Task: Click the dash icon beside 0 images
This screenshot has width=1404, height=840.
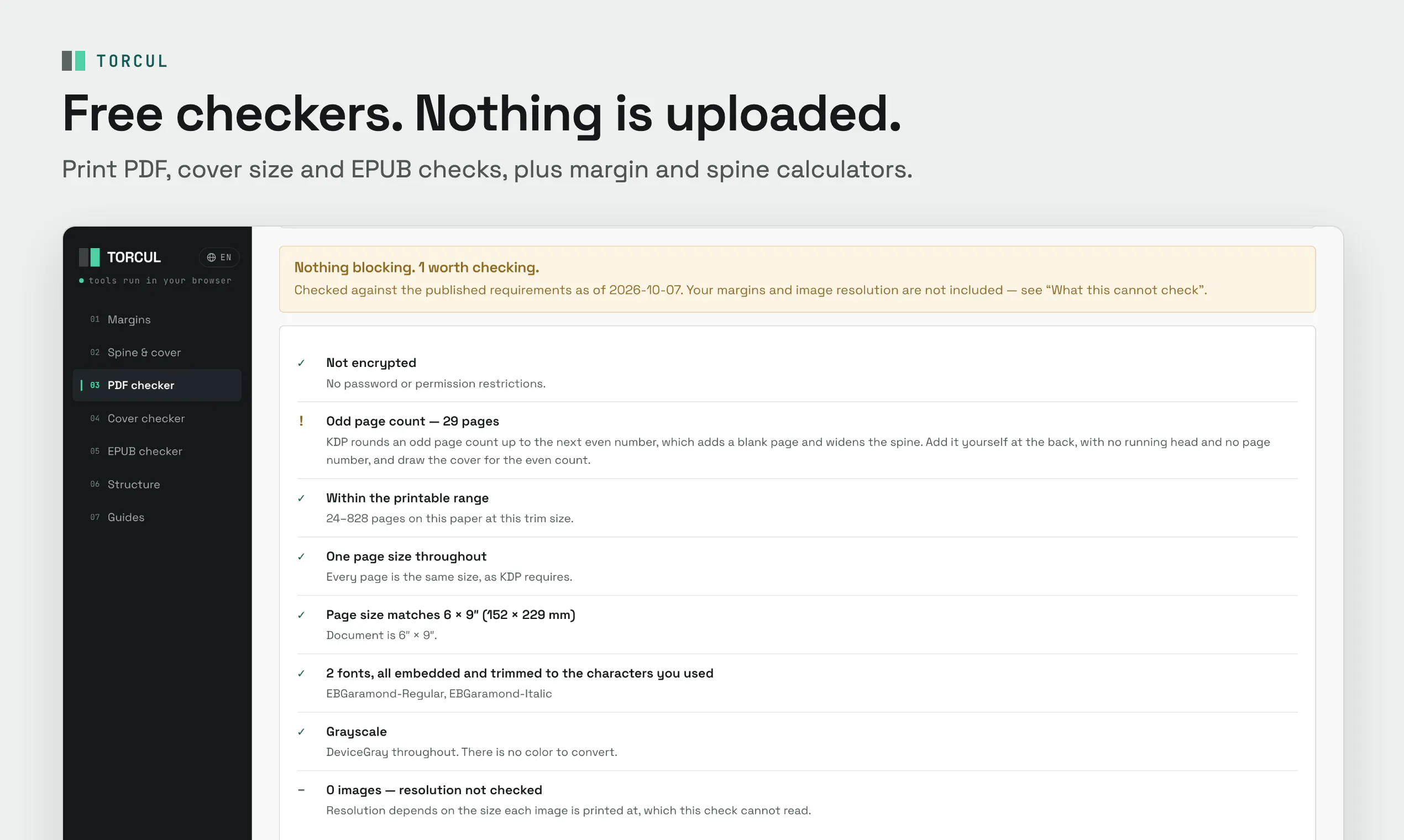Action: tap(301, 790)
